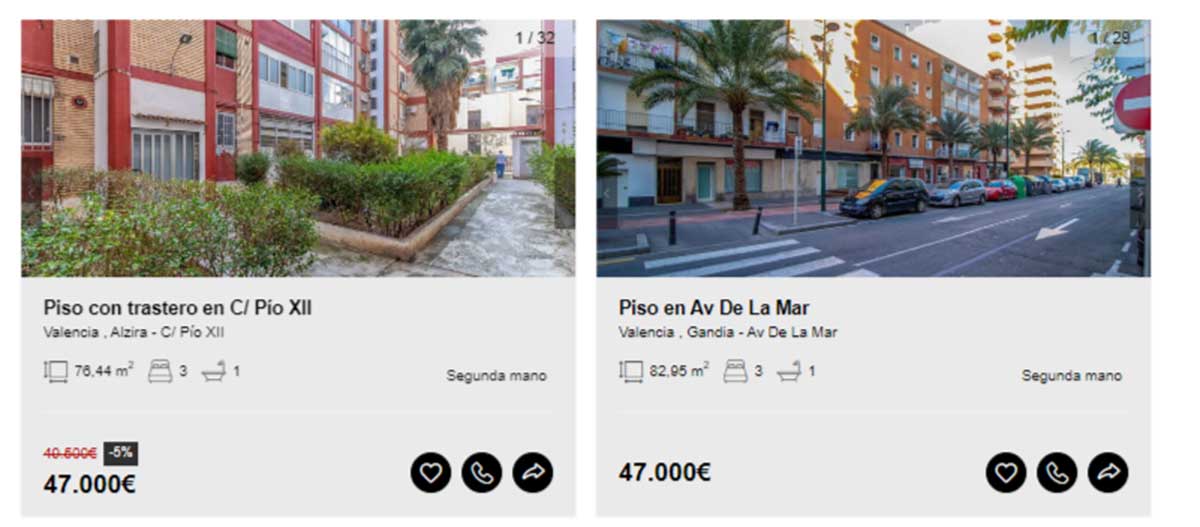Open the C/ Pío XII property photo
The width and height of the screenshot is (1200, 527).
pyautogui.click(x=298, y=148)
